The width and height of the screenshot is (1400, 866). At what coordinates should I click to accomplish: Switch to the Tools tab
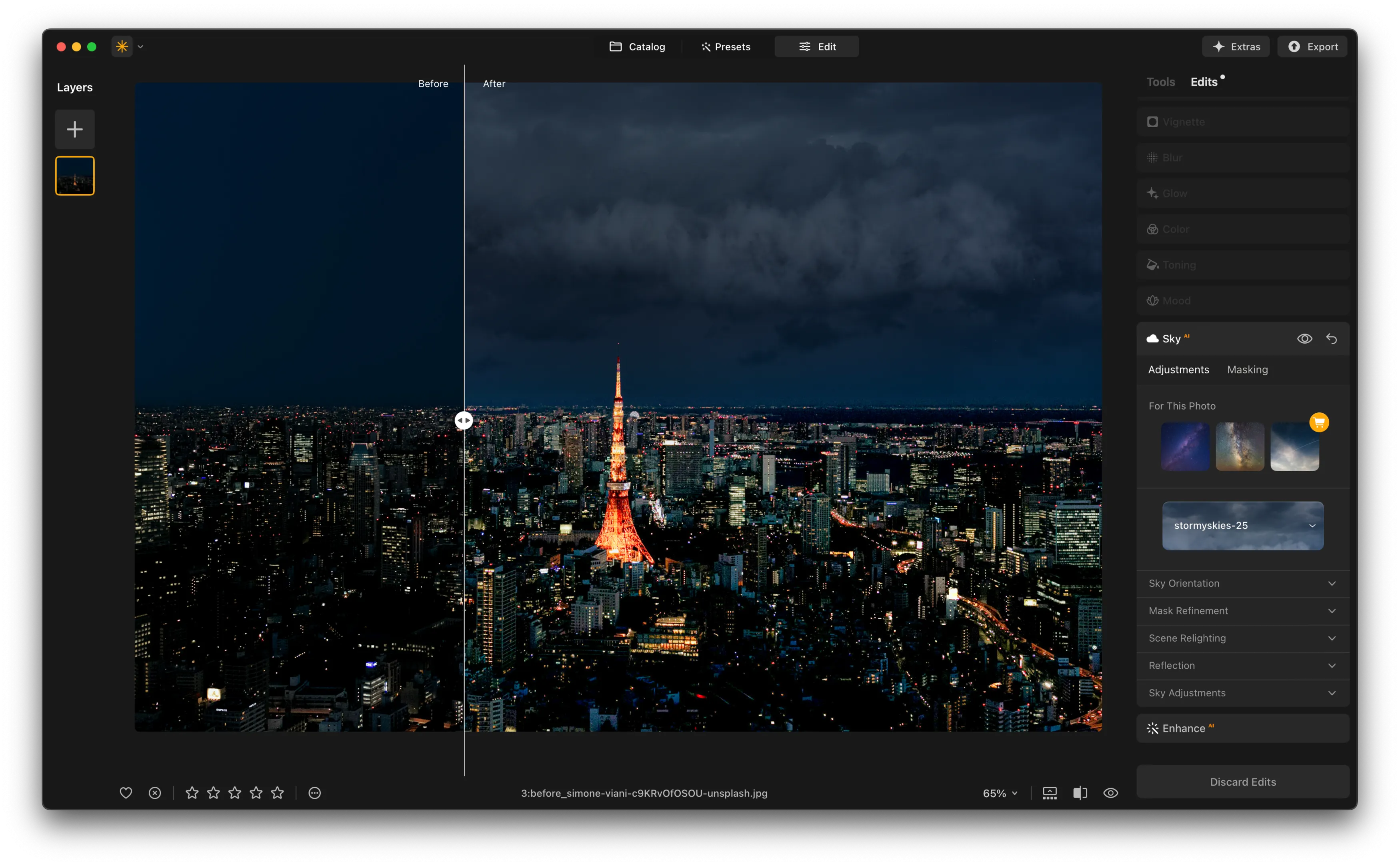click(x=1160, y=82)
